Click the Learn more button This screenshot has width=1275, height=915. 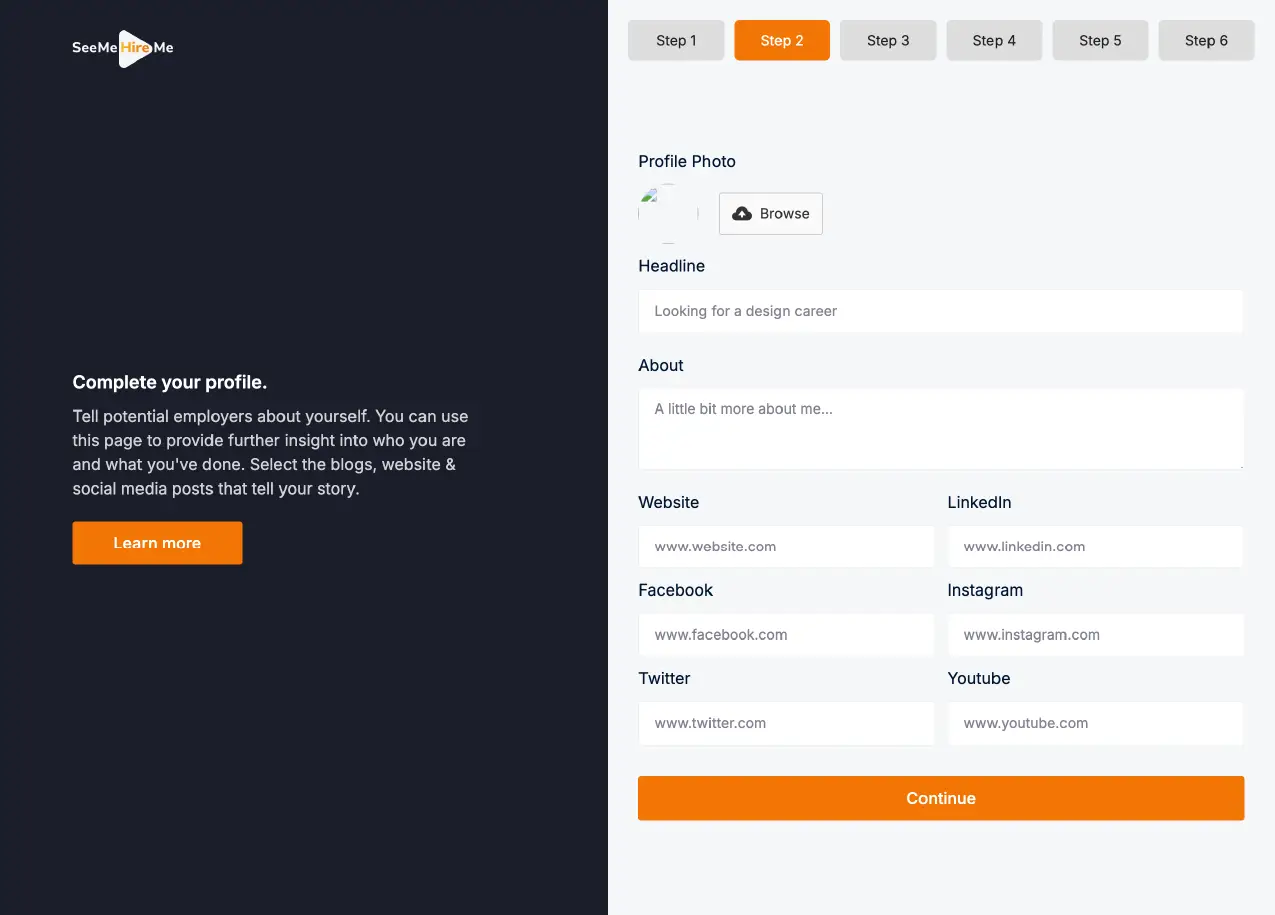[x=157, y=542]
